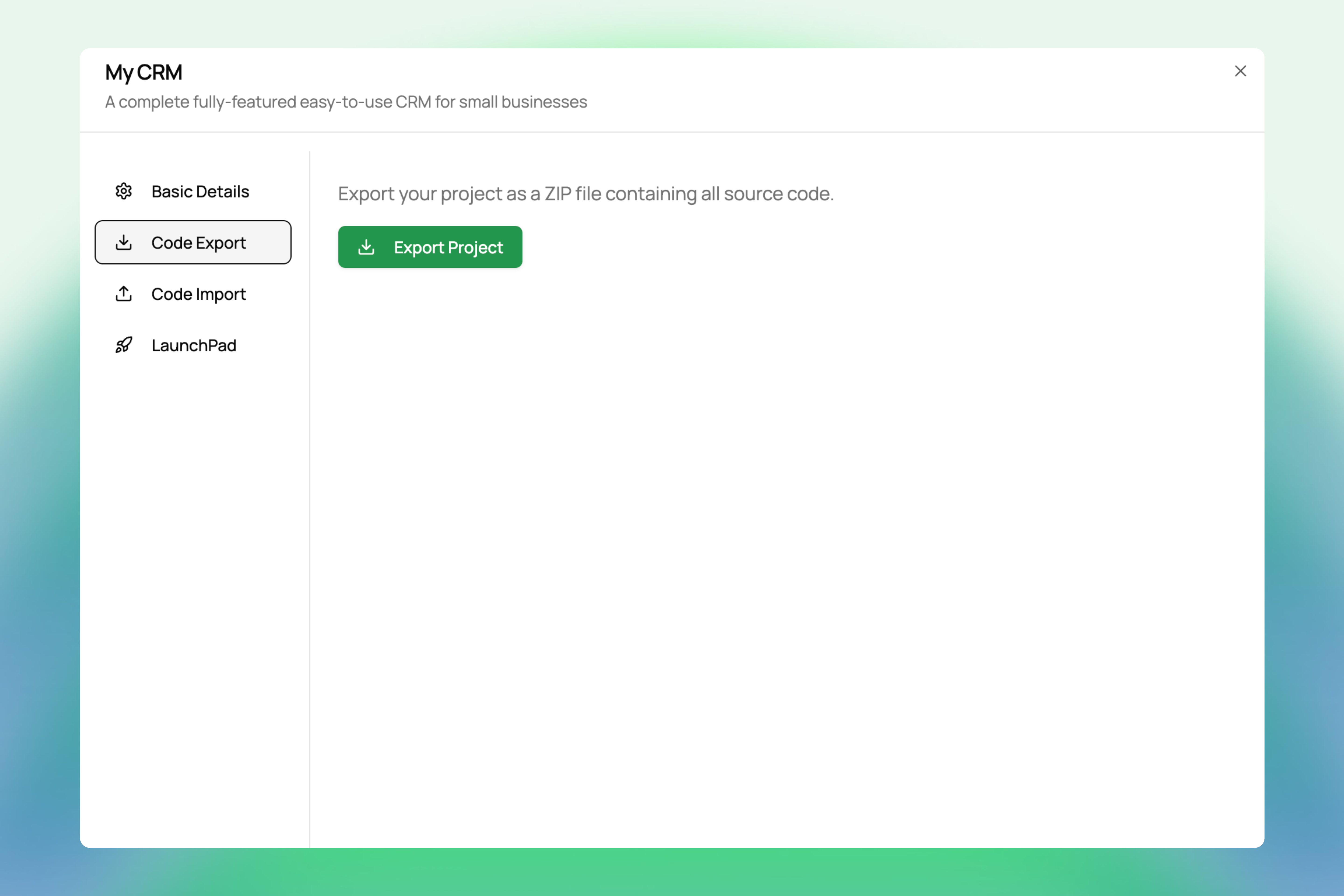Click the "Export Project" button text

[448, 247]
